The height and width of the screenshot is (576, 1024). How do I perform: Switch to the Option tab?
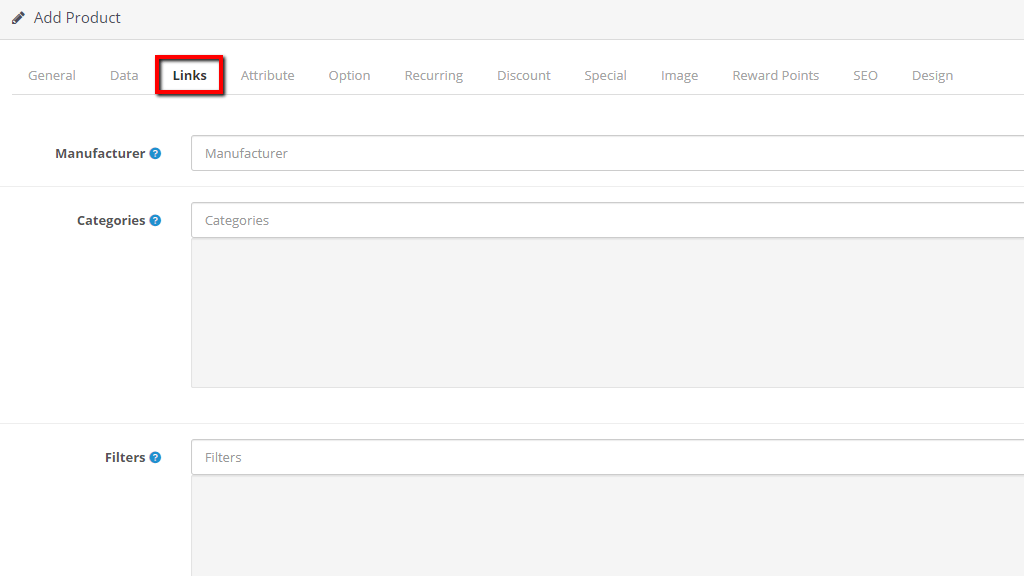point(349,75)
